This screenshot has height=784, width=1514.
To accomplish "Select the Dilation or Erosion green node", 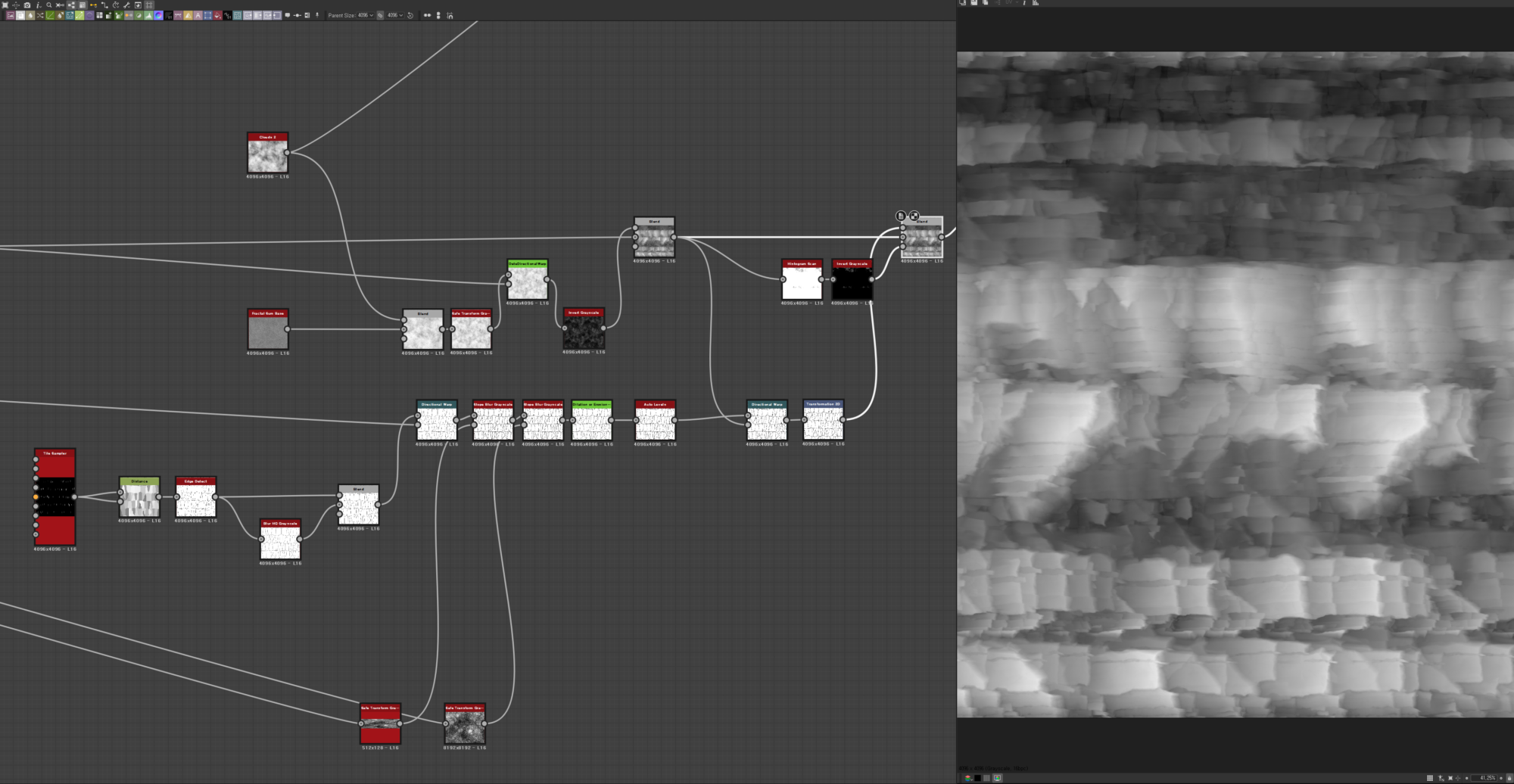I will click(x=591, y=420).
